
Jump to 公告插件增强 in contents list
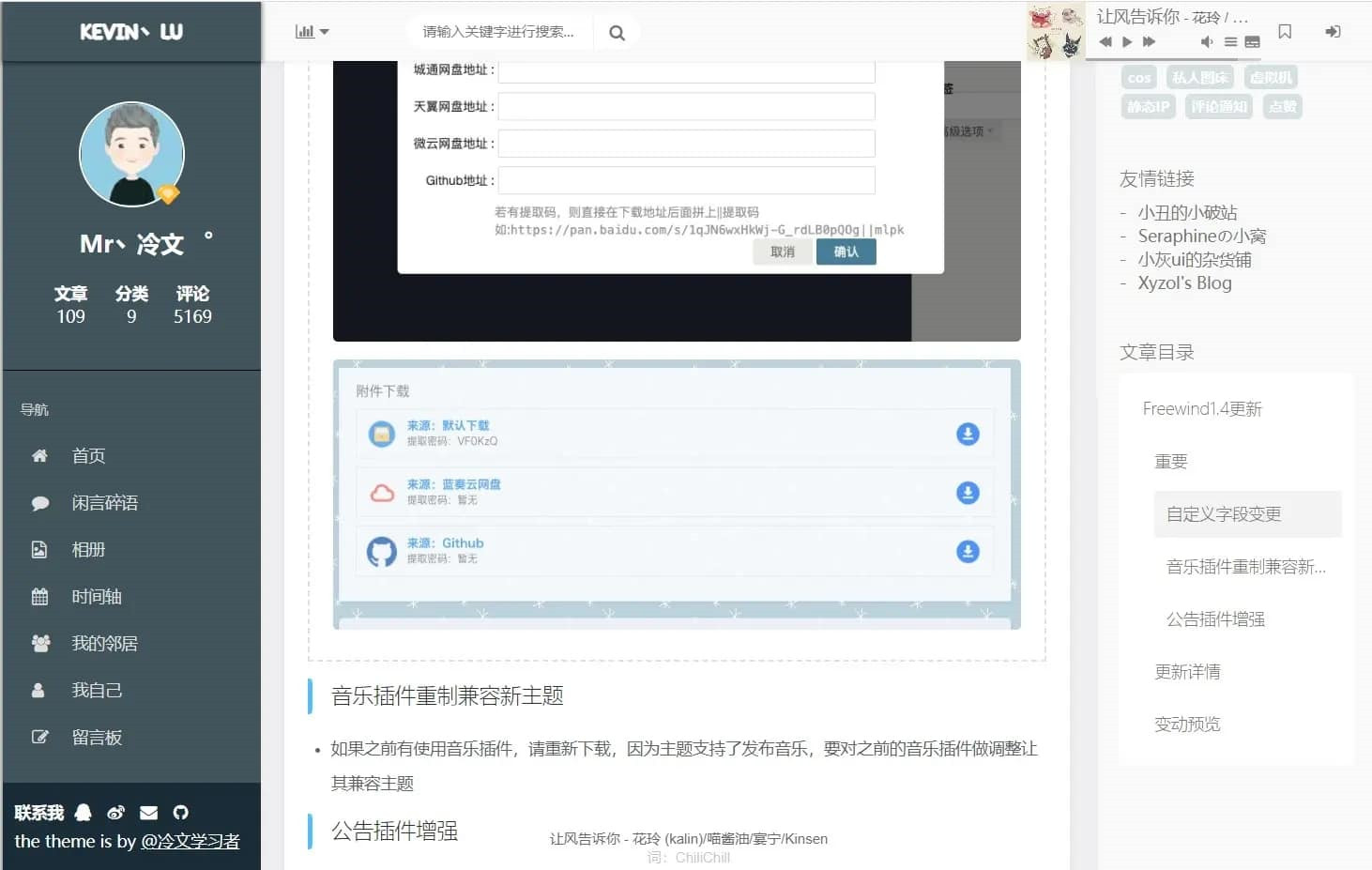click(1215, 619)
